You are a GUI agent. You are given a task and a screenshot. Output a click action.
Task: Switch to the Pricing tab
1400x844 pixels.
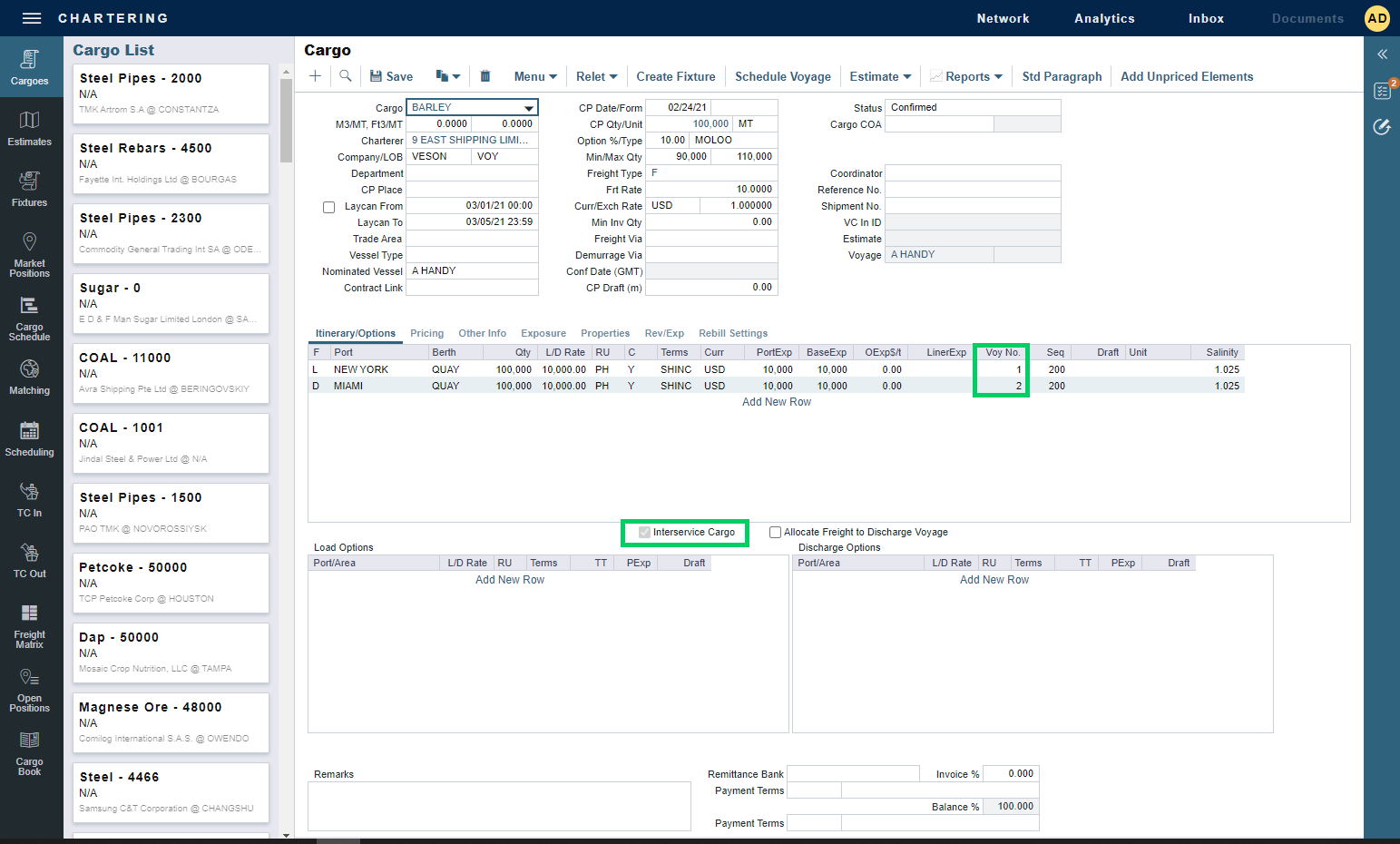point(426,333)
